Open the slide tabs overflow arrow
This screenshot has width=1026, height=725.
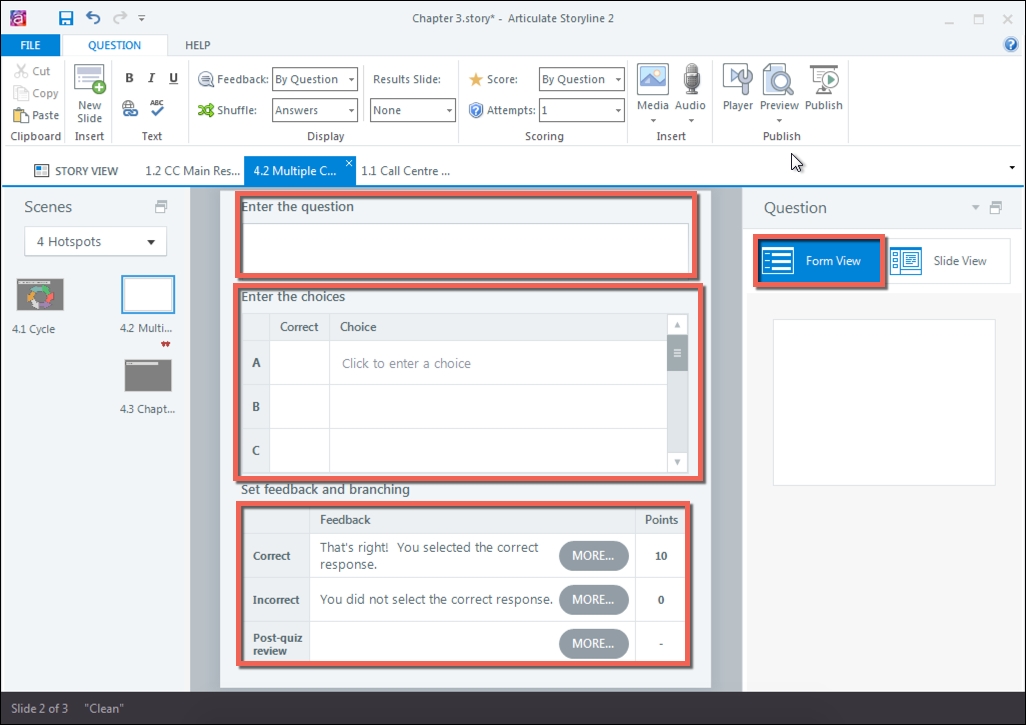1012,168
